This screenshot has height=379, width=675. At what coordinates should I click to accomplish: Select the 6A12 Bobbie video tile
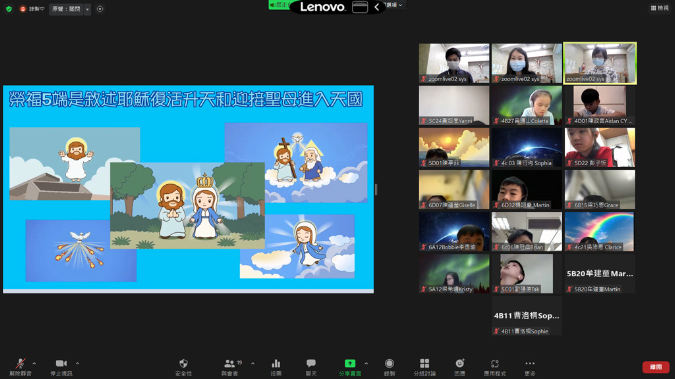(454, 232)
